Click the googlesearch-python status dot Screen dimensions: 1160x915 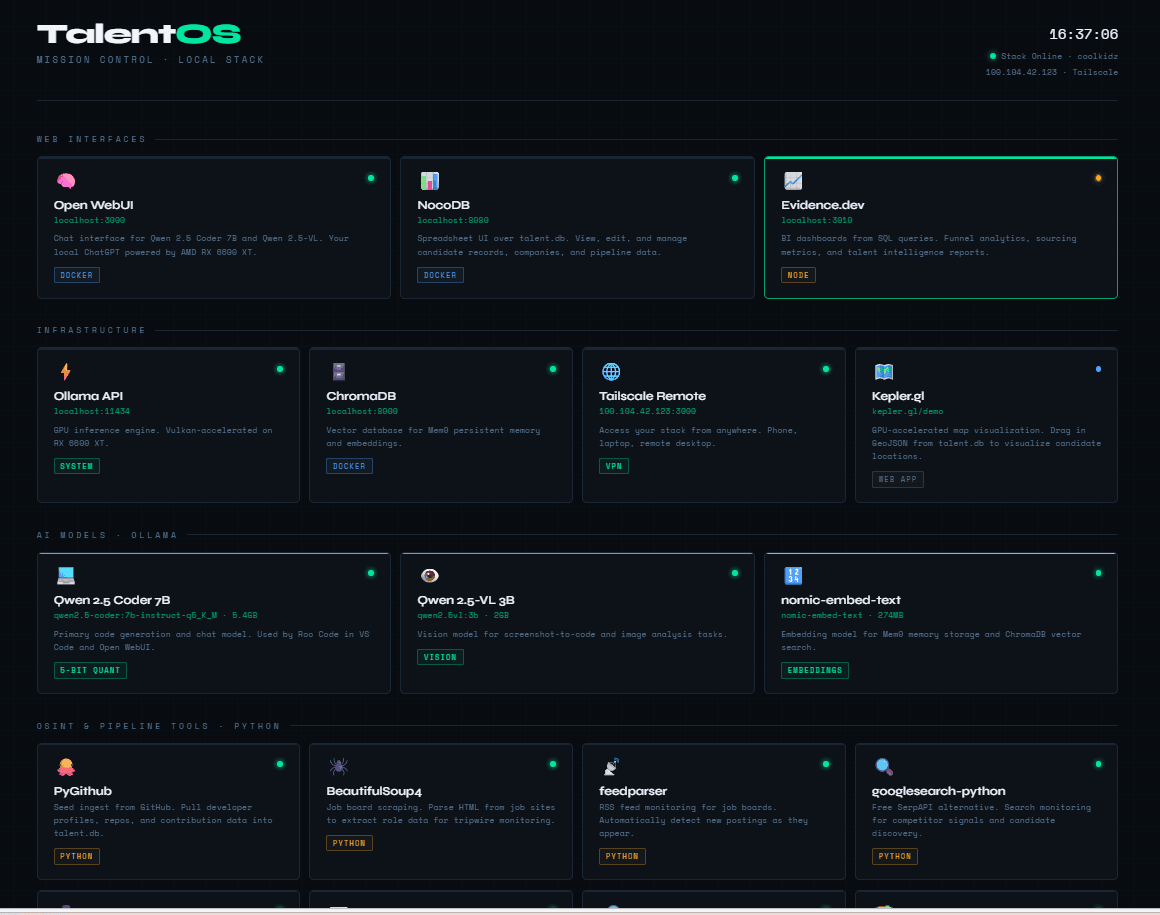[x=1098, y=764]
